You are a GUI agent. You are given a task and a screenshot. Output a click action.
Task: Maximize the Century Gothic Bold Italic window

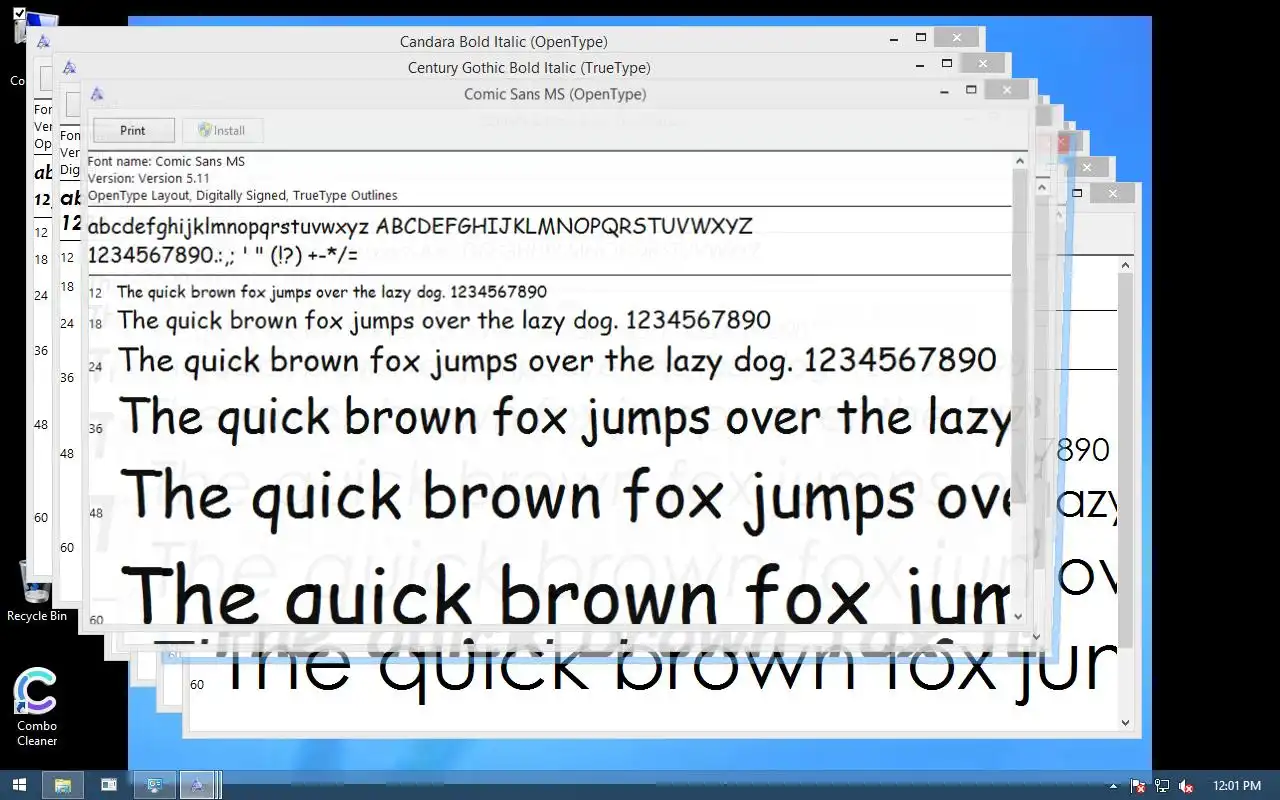point(946,63)
